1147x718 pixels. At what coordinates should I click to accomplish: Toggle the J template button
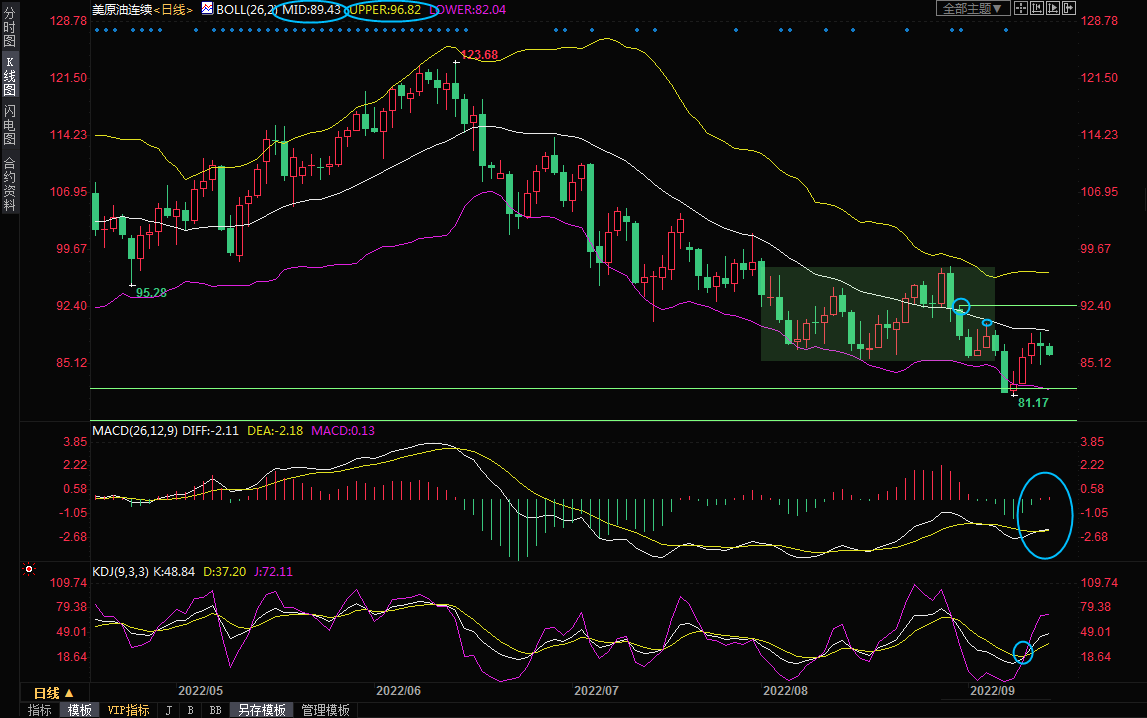[168, 710]
